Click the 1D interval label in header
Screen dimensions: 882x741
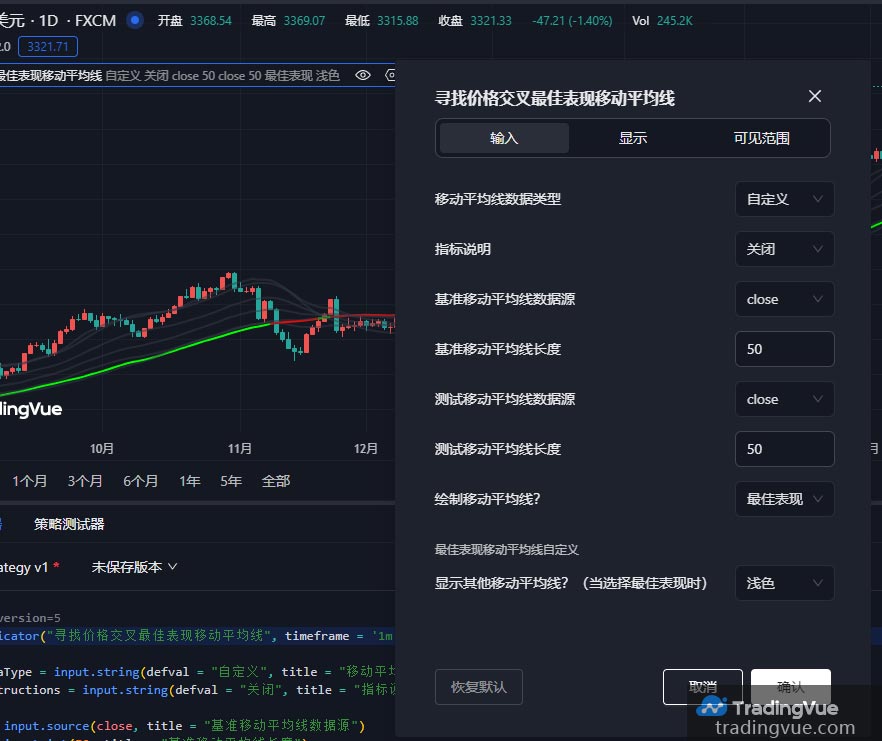(48, 21)
